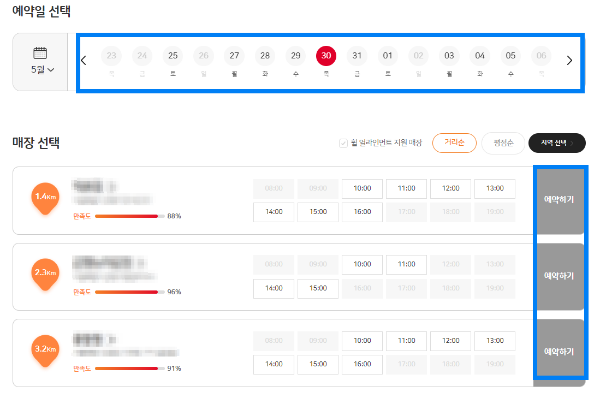Click 예약하기 for the 3.2Km store
This screenshot has height=393, width=600.
pos(560,352)
